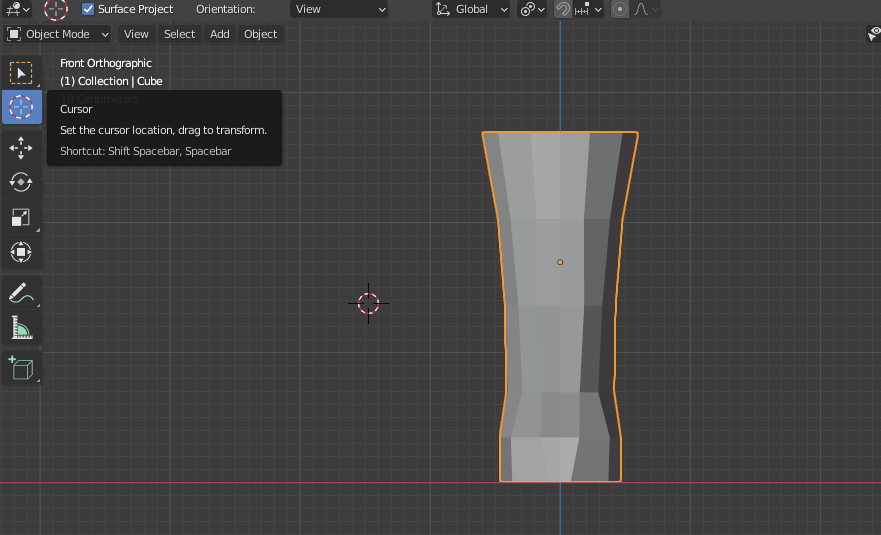
Task: Select the Measure ruler tool
Action: click(x=21, y=327)
